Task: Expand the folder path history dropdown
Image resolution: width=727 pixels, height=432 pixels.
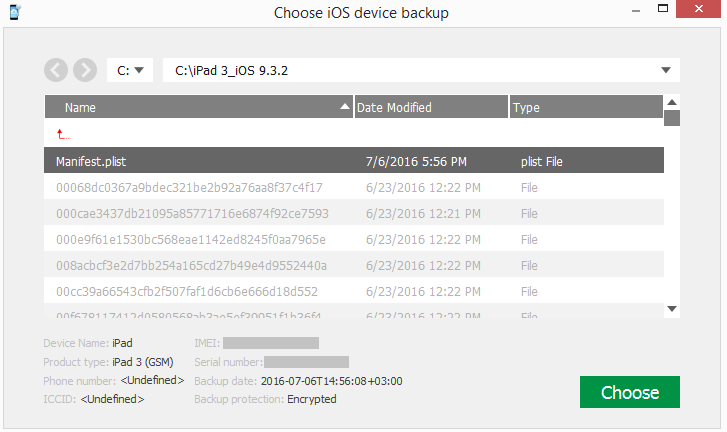Action: 666,70
